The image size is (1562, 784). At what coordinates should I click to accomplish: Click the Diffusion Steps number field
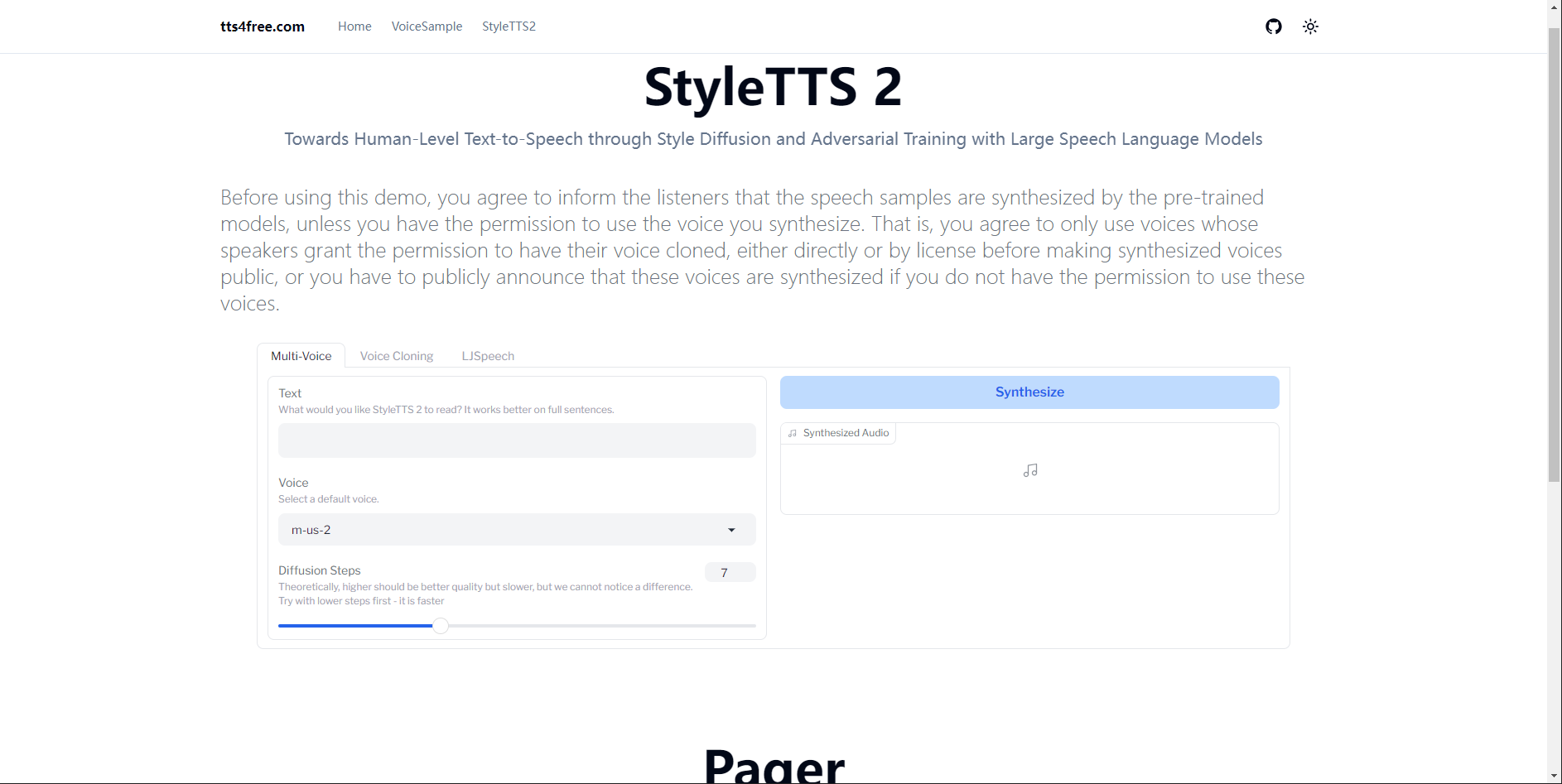[x=730, y=572]
